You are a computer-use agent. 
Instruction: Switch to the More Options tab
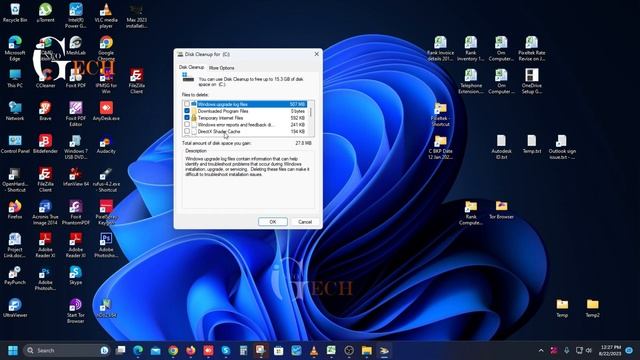(221, 68)
